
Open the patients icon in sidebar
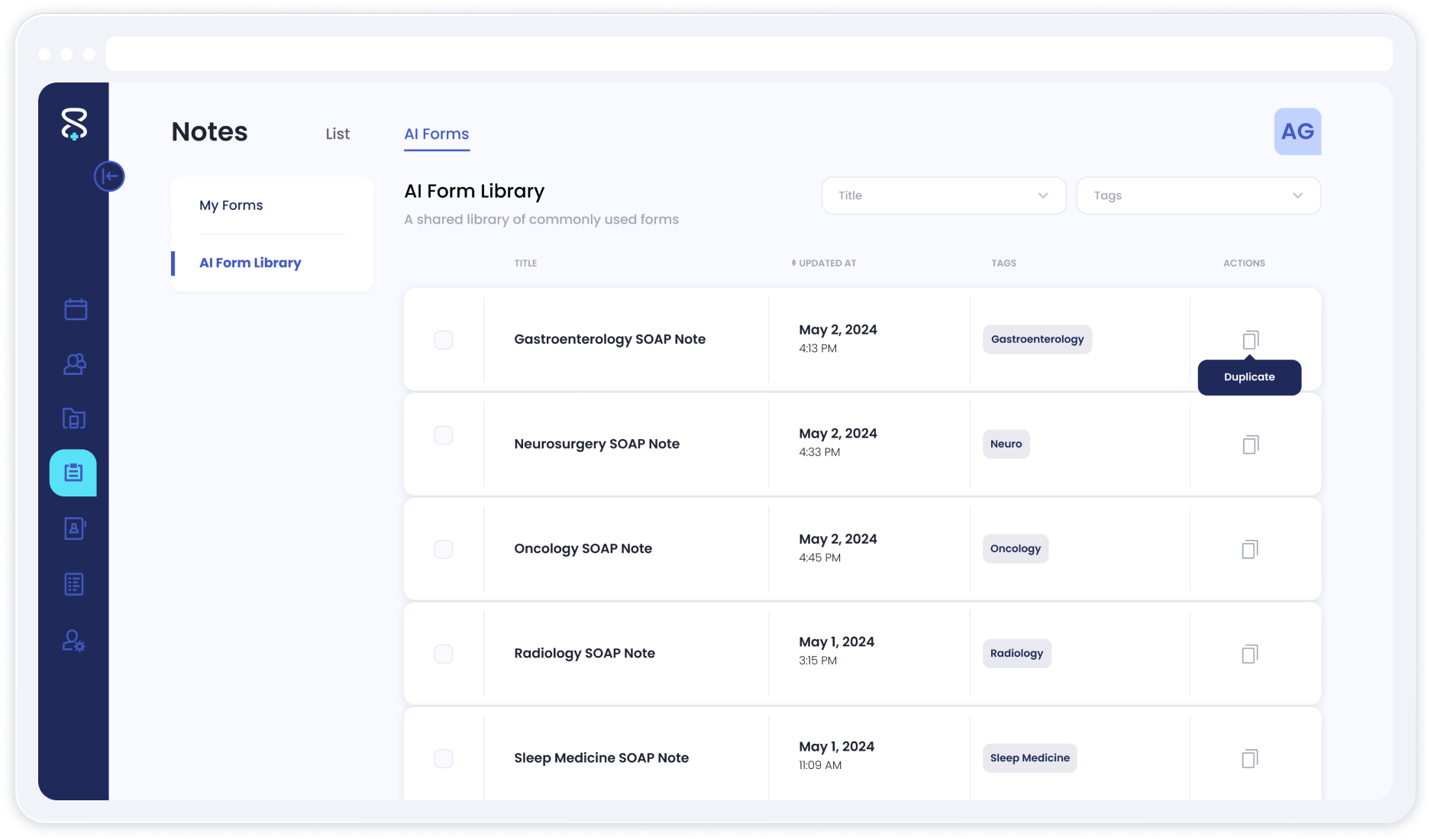(x=75, y=364)
